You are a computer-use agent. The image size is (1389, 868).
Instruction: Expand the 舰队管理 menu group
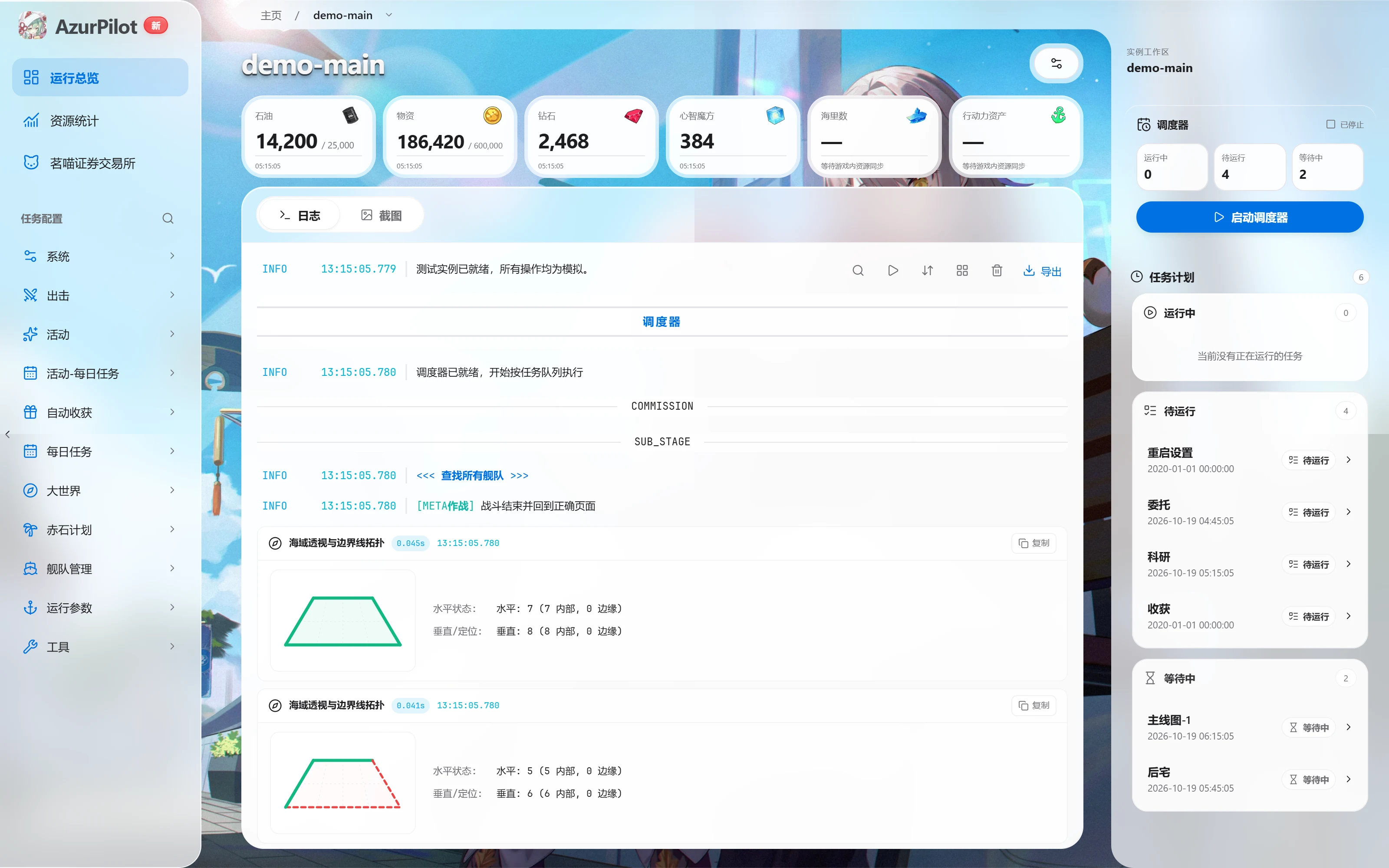pyautogui.click(x=100, y=569)
